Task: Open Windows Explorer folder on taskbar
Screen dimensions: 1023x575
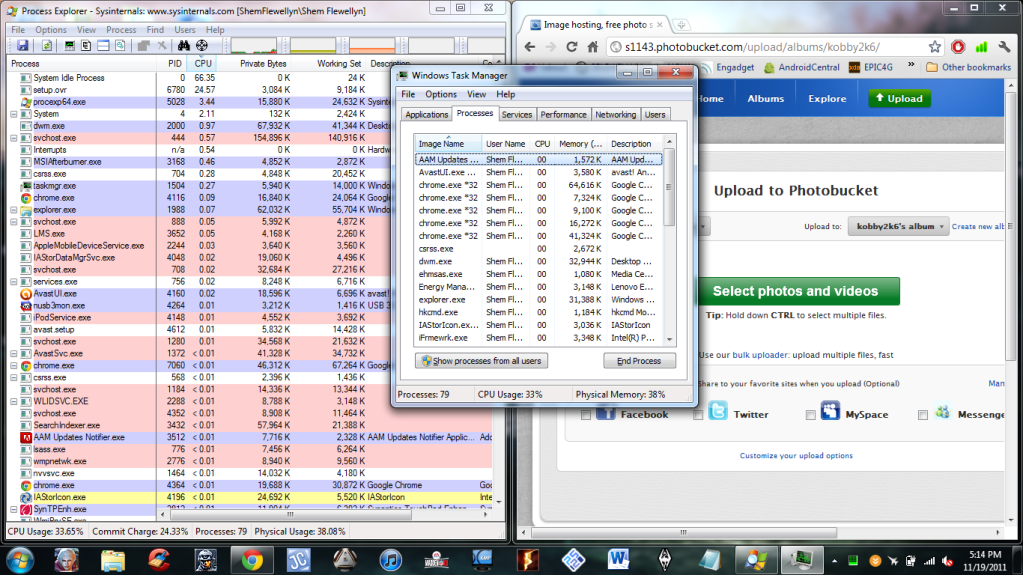Action: tap(113, 560)
